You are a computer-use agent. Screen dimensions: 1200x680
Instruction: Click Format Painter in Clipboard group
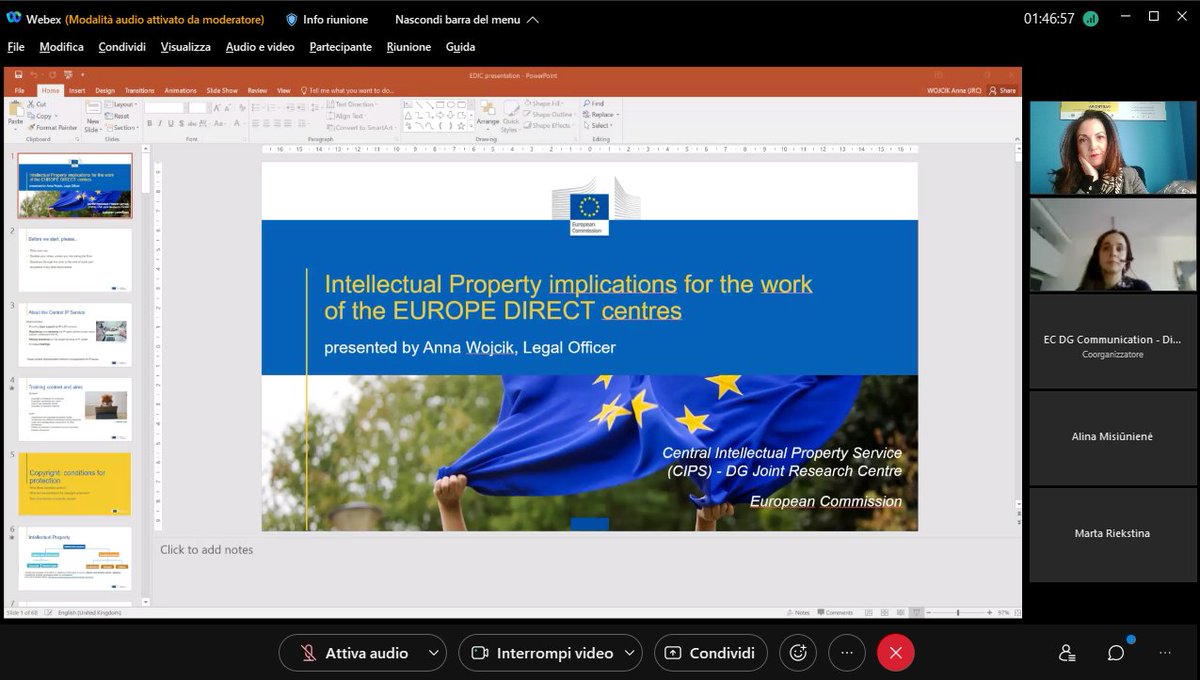point(53,128)
